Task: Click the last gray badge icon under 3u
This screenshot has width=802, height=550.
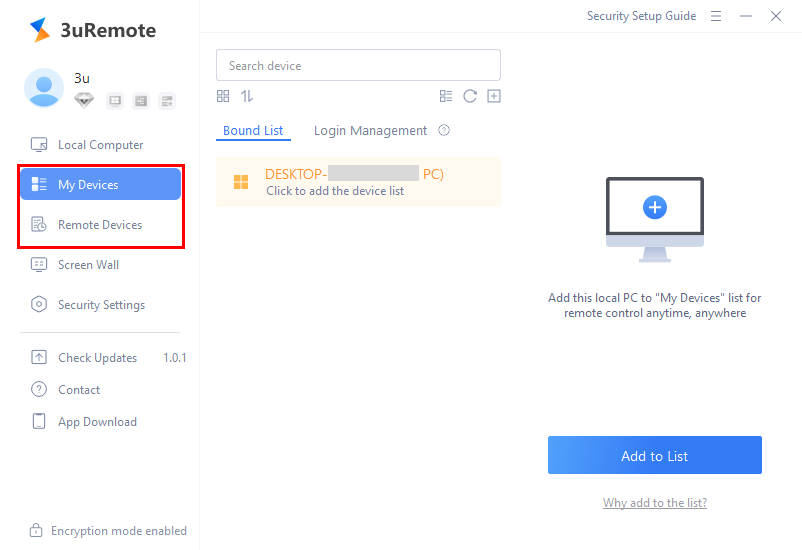Action: [167, 101]
